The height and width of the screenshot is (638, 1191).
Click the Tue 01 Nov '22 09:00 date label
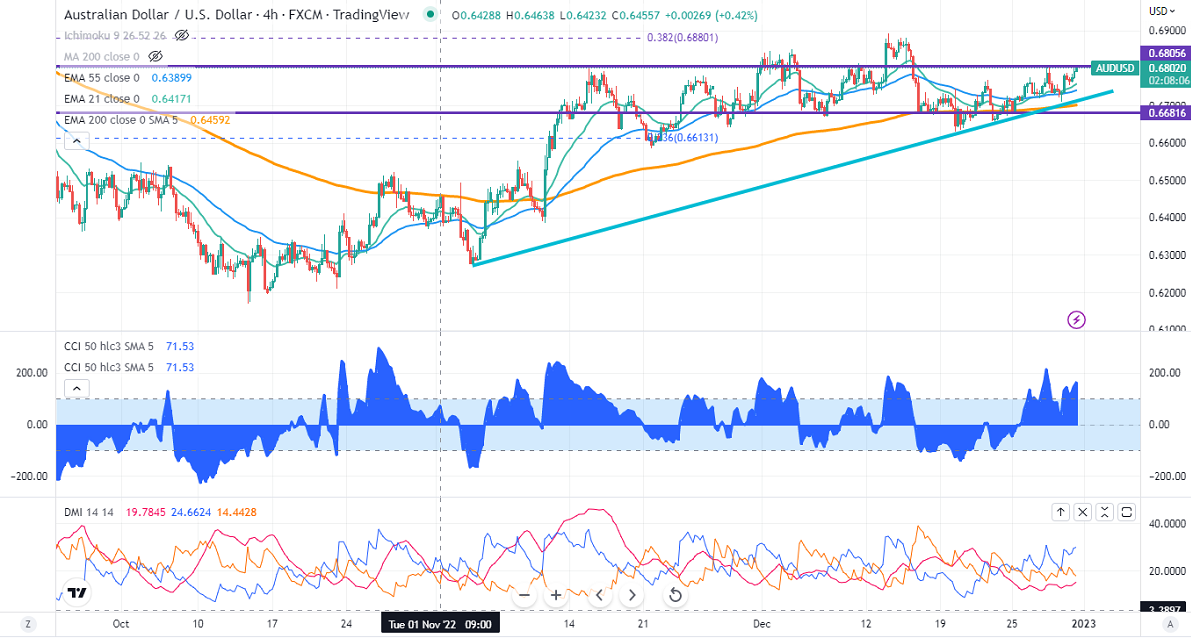point(440,624)
